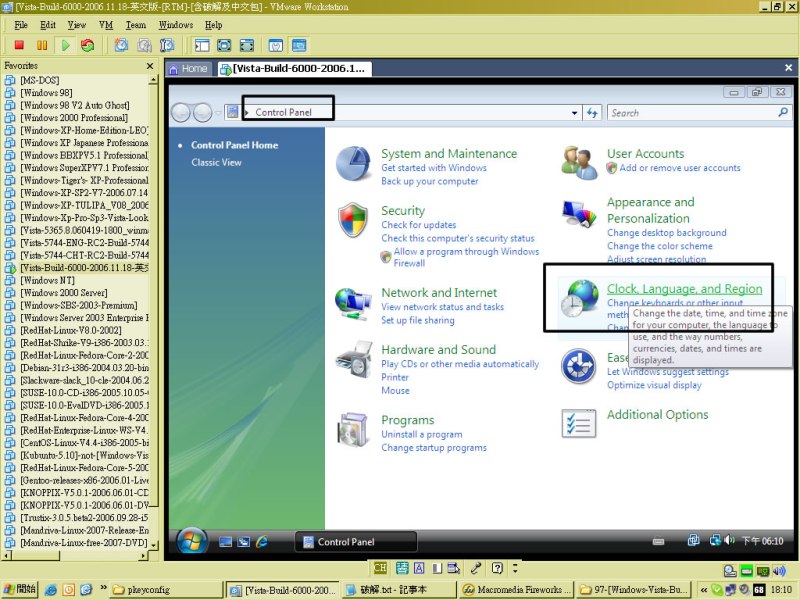
Task: Open the Help menu
Action: point(213,25)
